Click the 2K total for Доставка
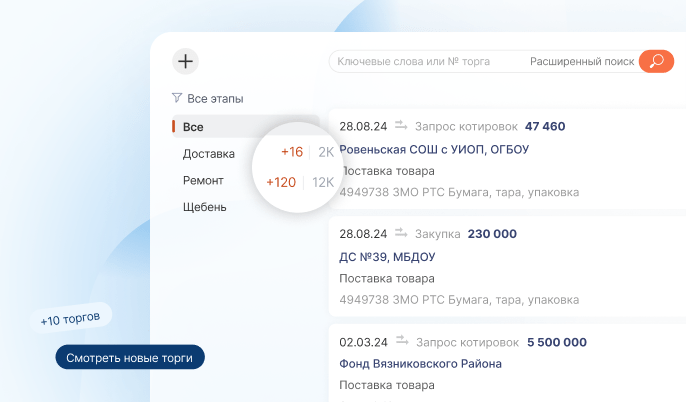Viewport: 686px width, 402px height. [326, 152]
